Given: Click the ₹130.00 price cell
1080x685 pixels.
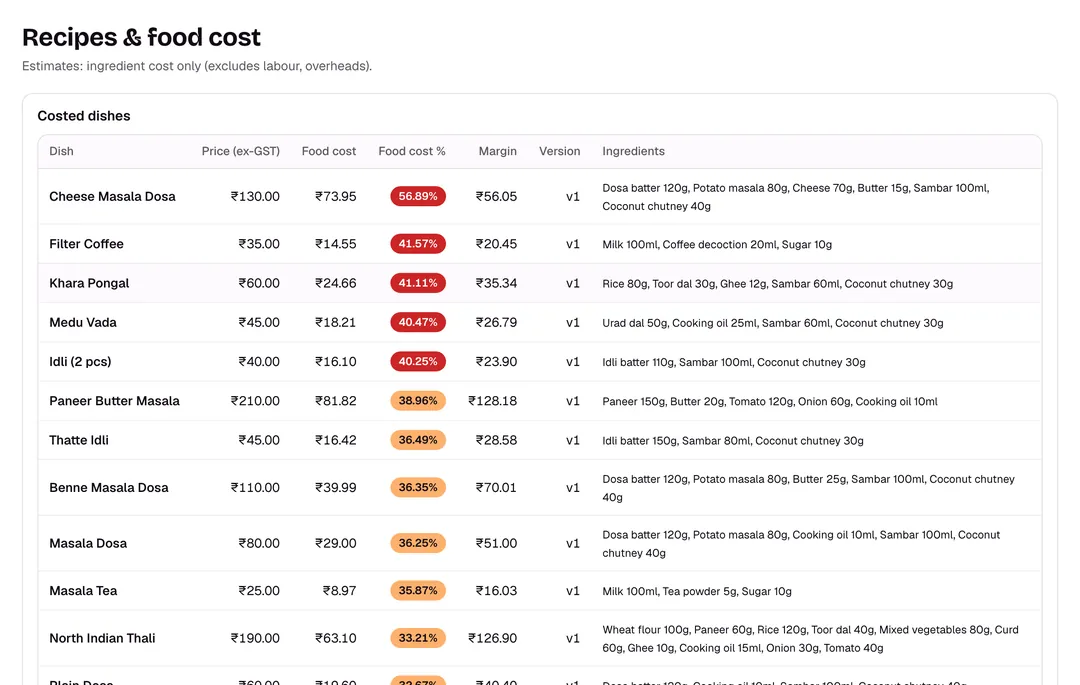Looking at the screenshot, I should [x=255, y=197].
